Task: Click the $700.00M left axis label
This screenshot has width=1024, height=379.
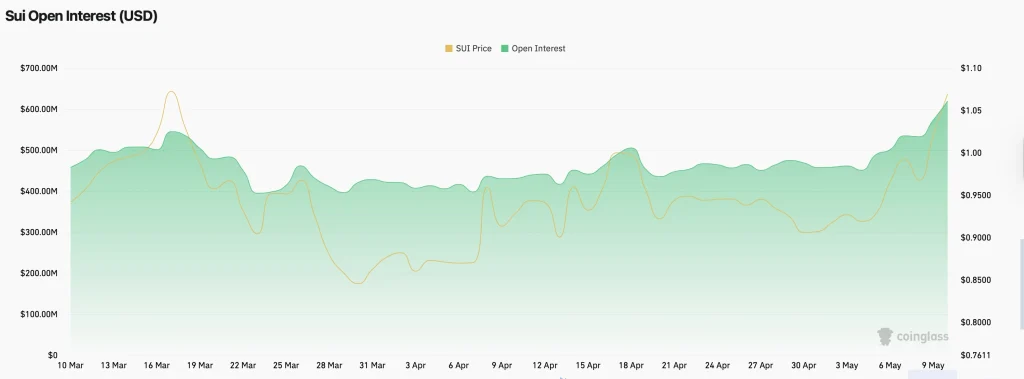Action: tap(39, 68)
